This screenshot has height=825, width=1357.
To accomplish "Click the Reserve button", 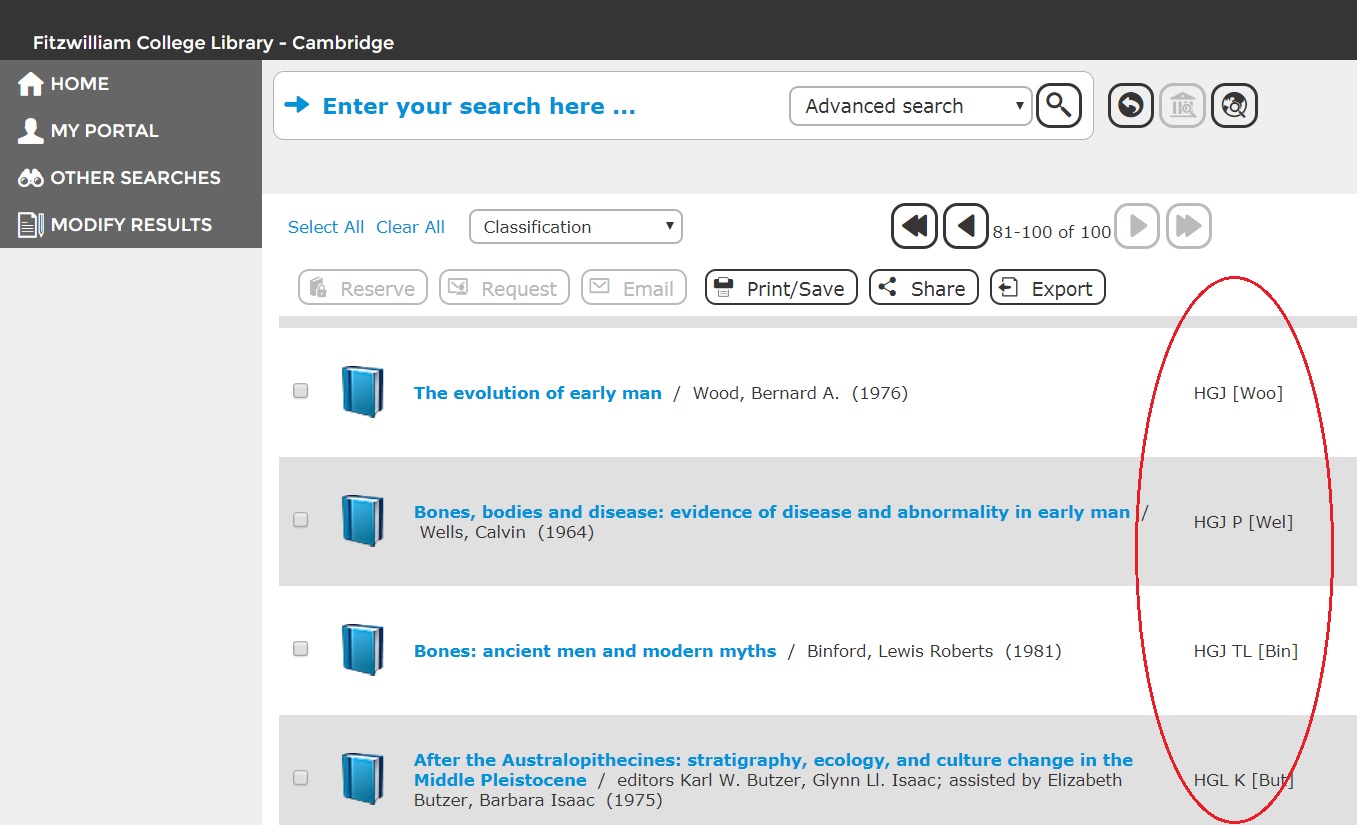I will pos(363,288).
